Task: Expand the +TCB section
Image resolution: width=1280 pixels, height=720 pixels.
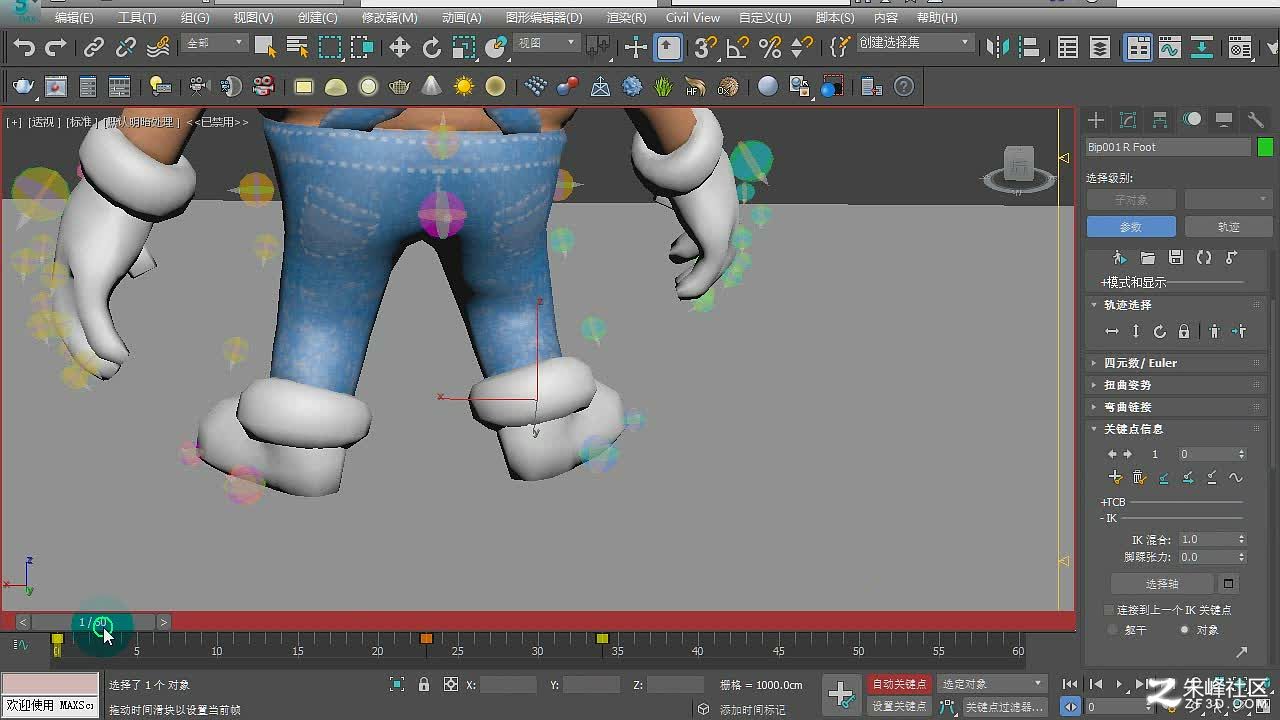Action: click(x=1113, y=502)
